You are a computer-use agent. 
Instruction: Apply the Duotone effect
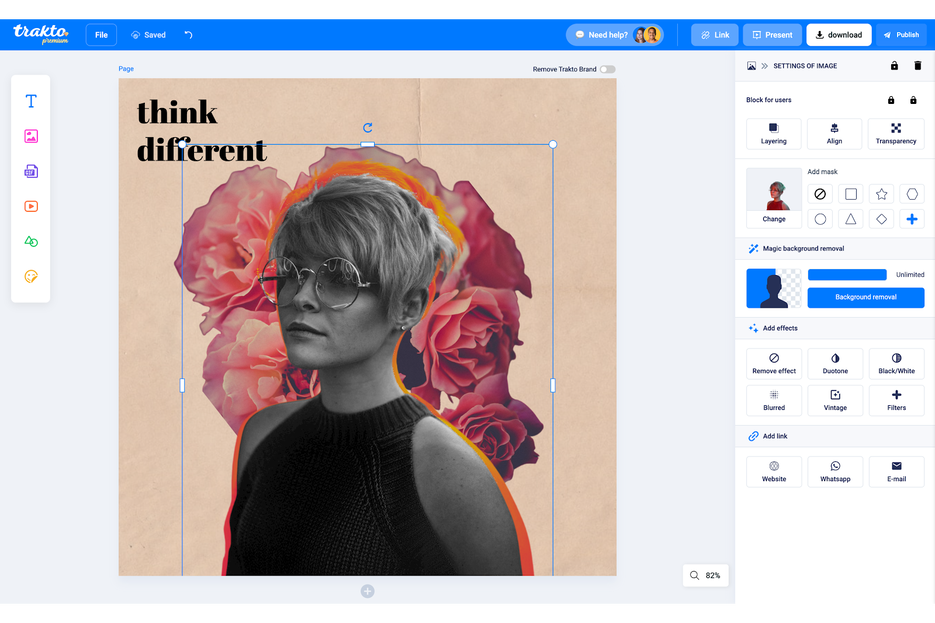pyautogui.click(x=835, y=364)
